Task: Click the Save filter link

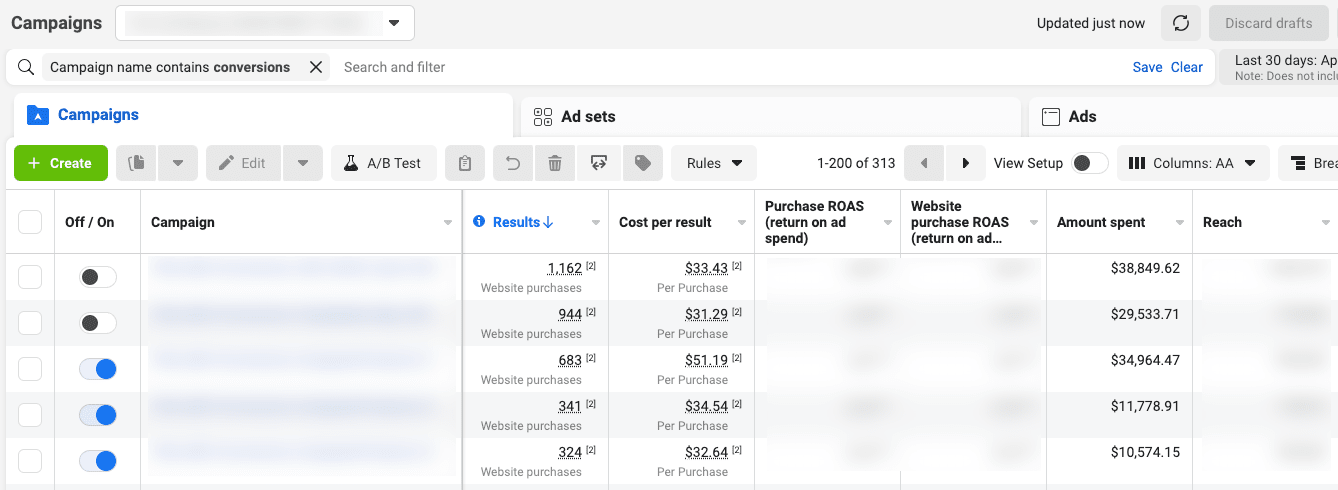Action: pos(1147,67)
